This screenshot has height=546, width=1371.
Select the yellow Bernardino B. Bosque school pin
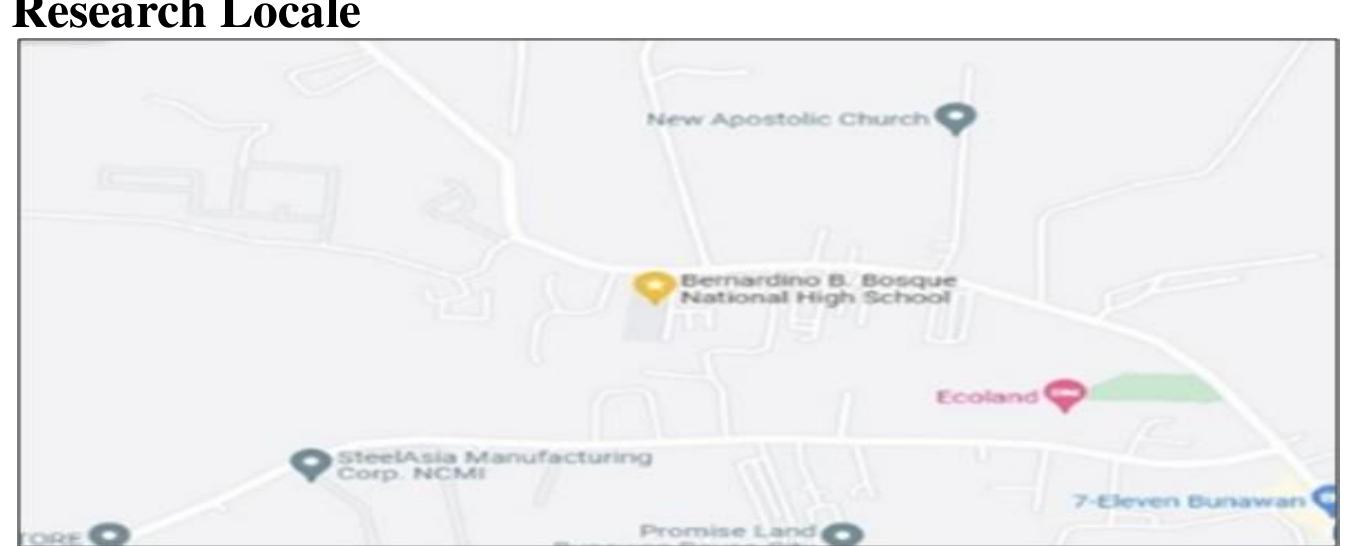653,286
